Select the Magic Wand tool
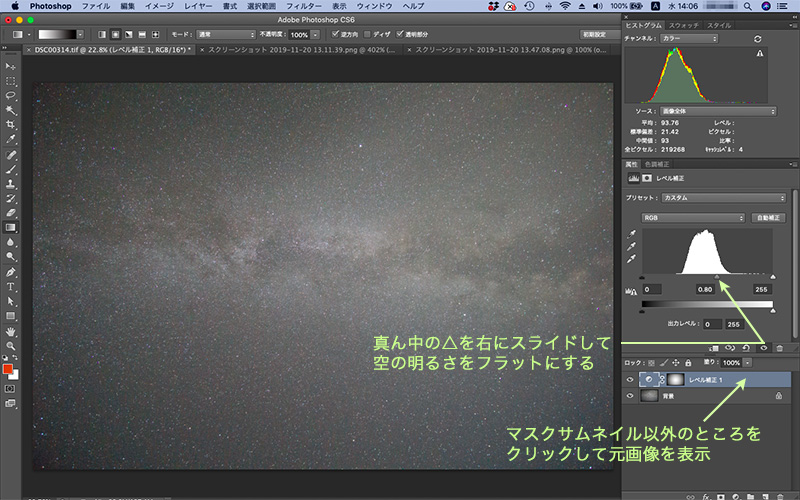Image resolution: width=800 pixels, height=500 pixels. point(10,110)
